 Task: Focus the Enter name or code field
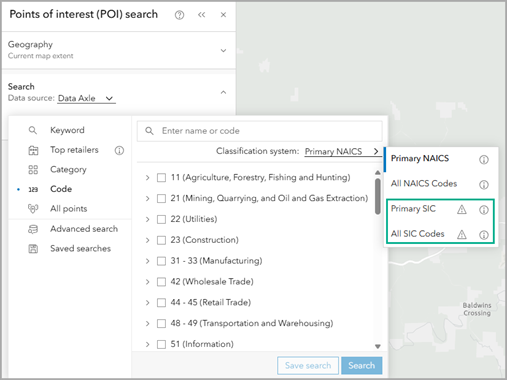click(x=260, y=131)
